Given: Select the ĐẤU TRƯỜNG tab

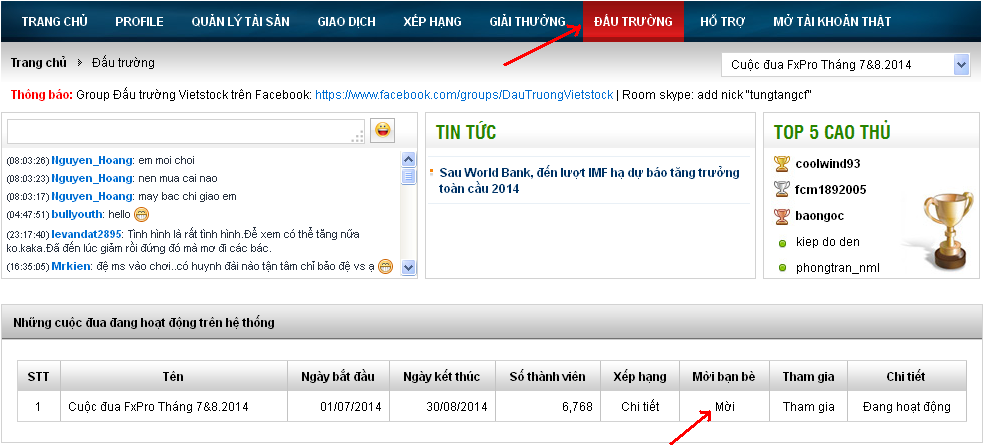Looking at the screenshot, I should pyautogui.click(x=633, y=21).
